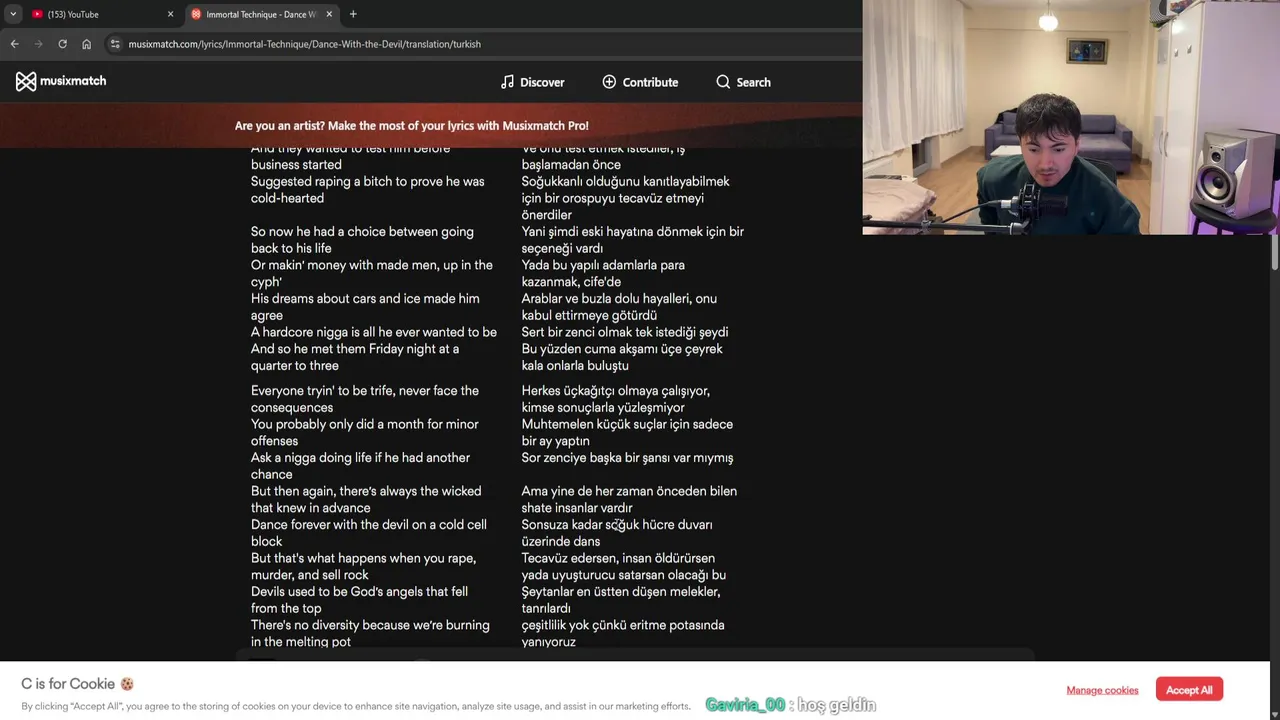Viewport: 1280px width, 720px height.
Task: Open the Discover menu
Action: click(532, 82)
